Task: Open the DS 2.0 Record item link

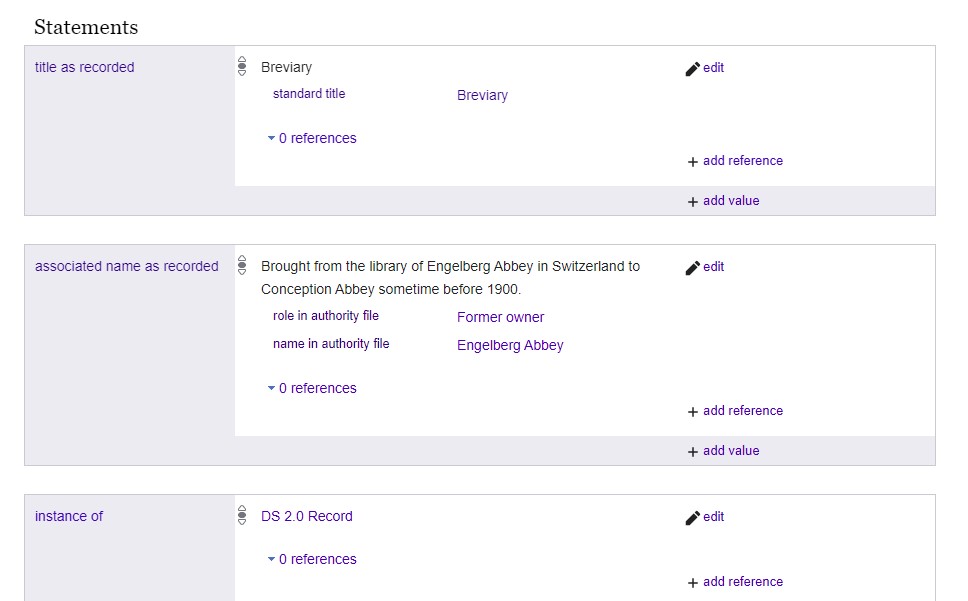Action: (307, 516)
